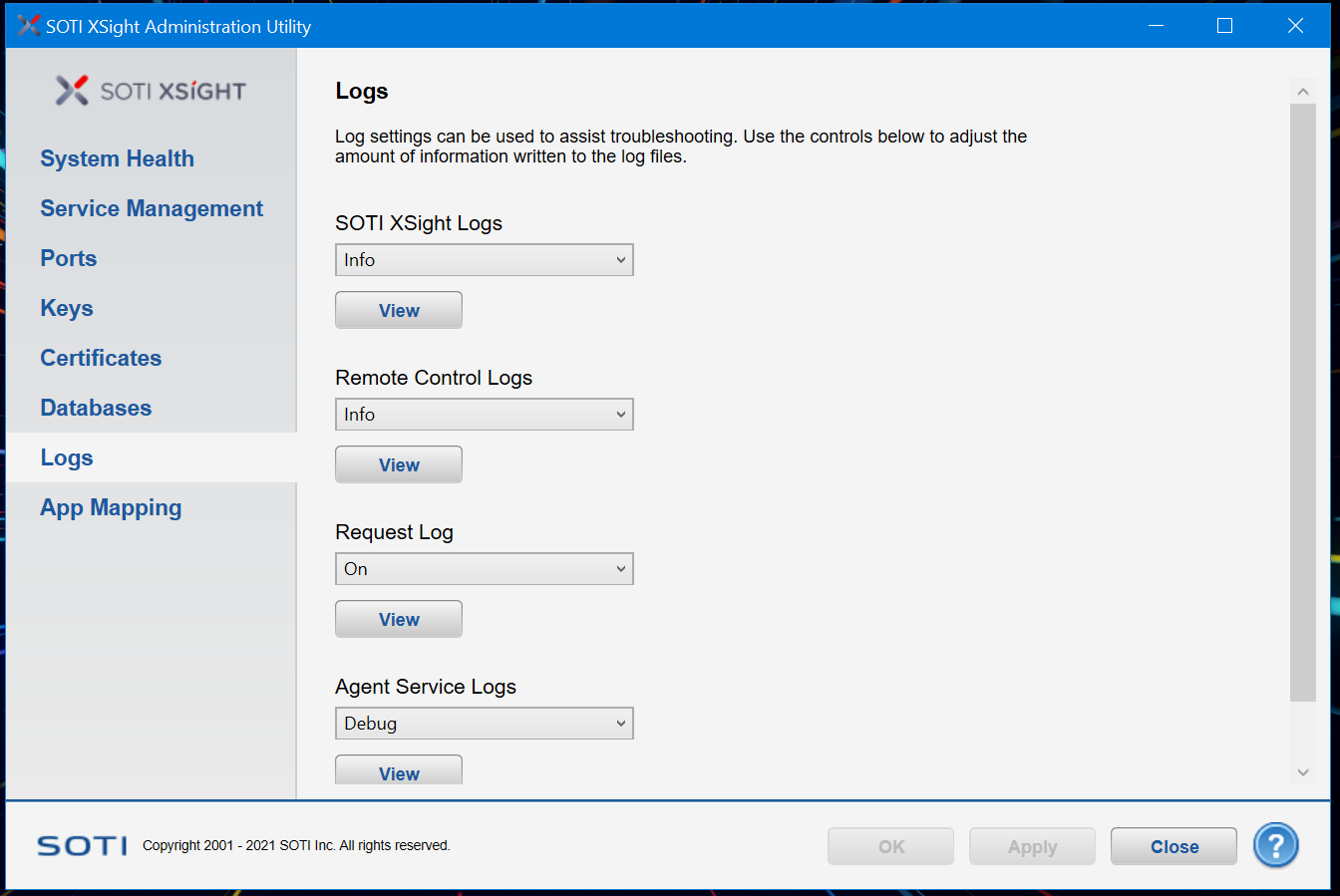1340x896 pixels.
Task: Open the Agent Service Logs Debug dropdown
Action: (485, 724)
